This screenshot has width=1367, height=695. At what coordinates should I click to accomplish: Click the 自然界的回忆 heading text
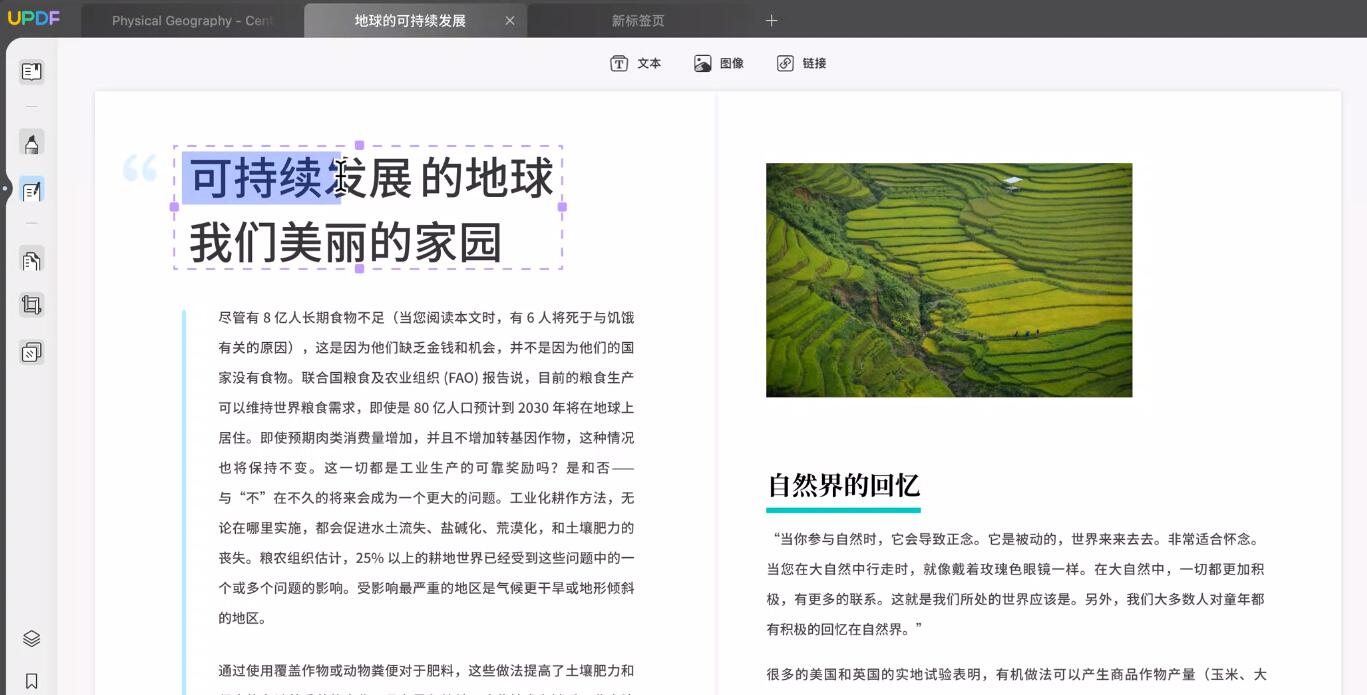click(843, 486)
